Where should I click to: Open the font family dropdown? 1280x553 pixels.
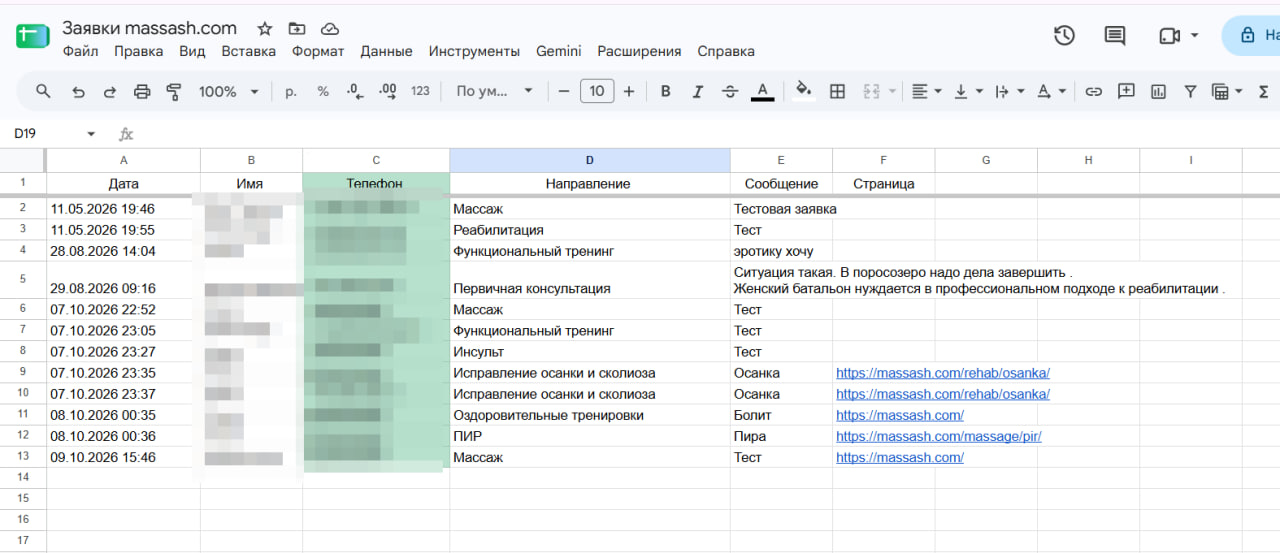pyautogui.click(x=494, y=91)
